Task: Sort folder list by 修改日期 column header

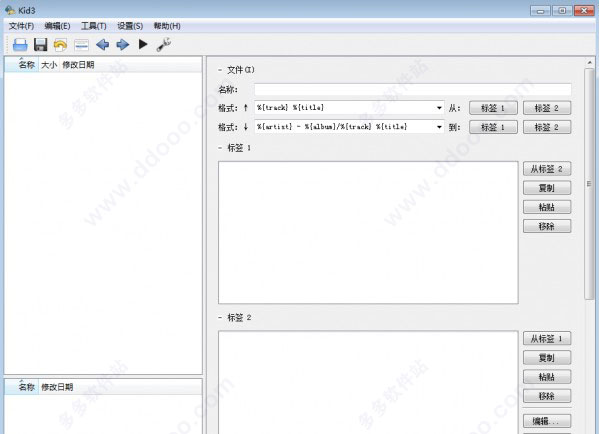Action: pyautogui.click(x=57, y=387)
